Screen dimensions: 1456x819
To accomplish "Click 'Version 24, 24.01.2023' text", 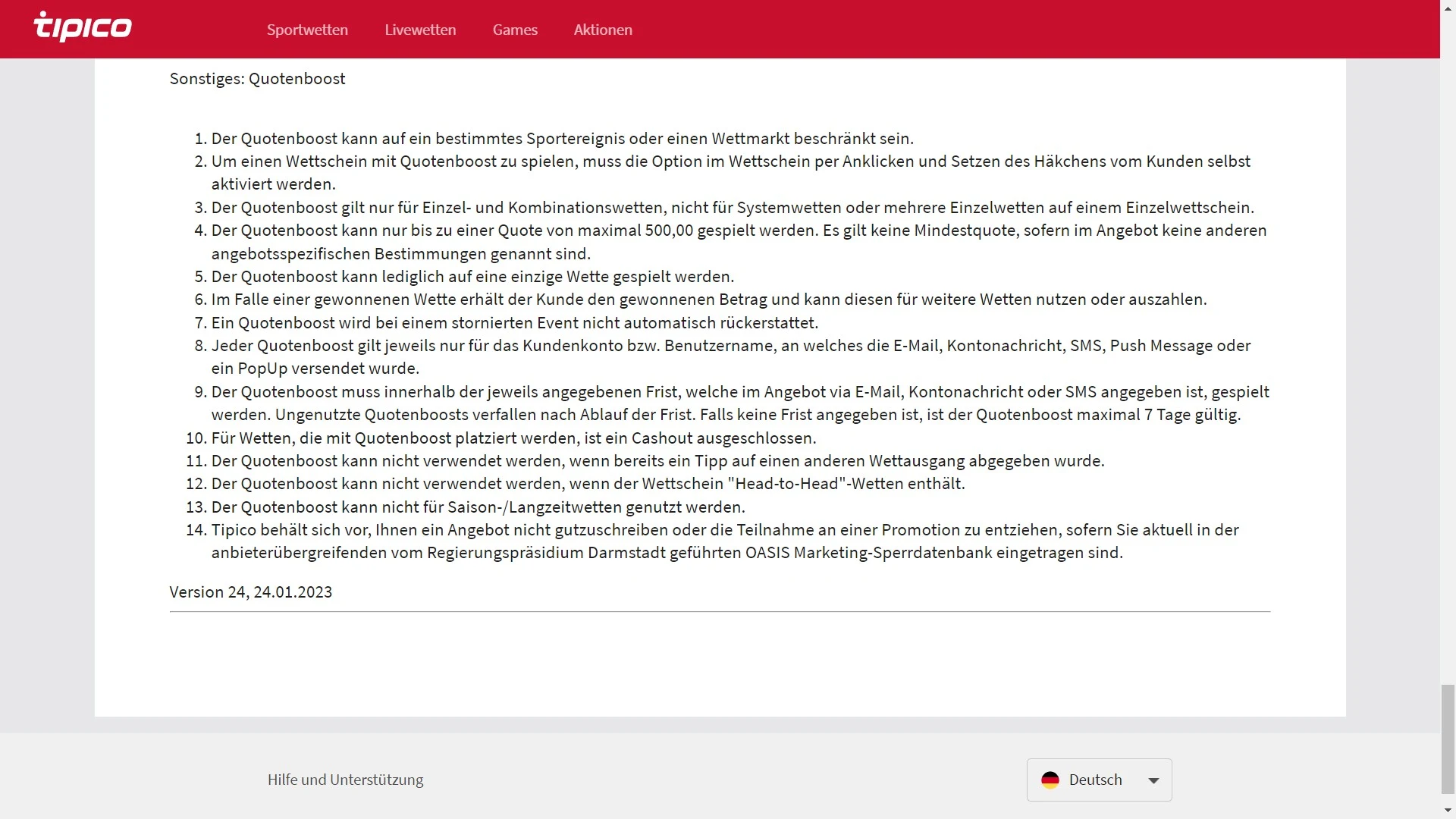I will tap(251, 592).
